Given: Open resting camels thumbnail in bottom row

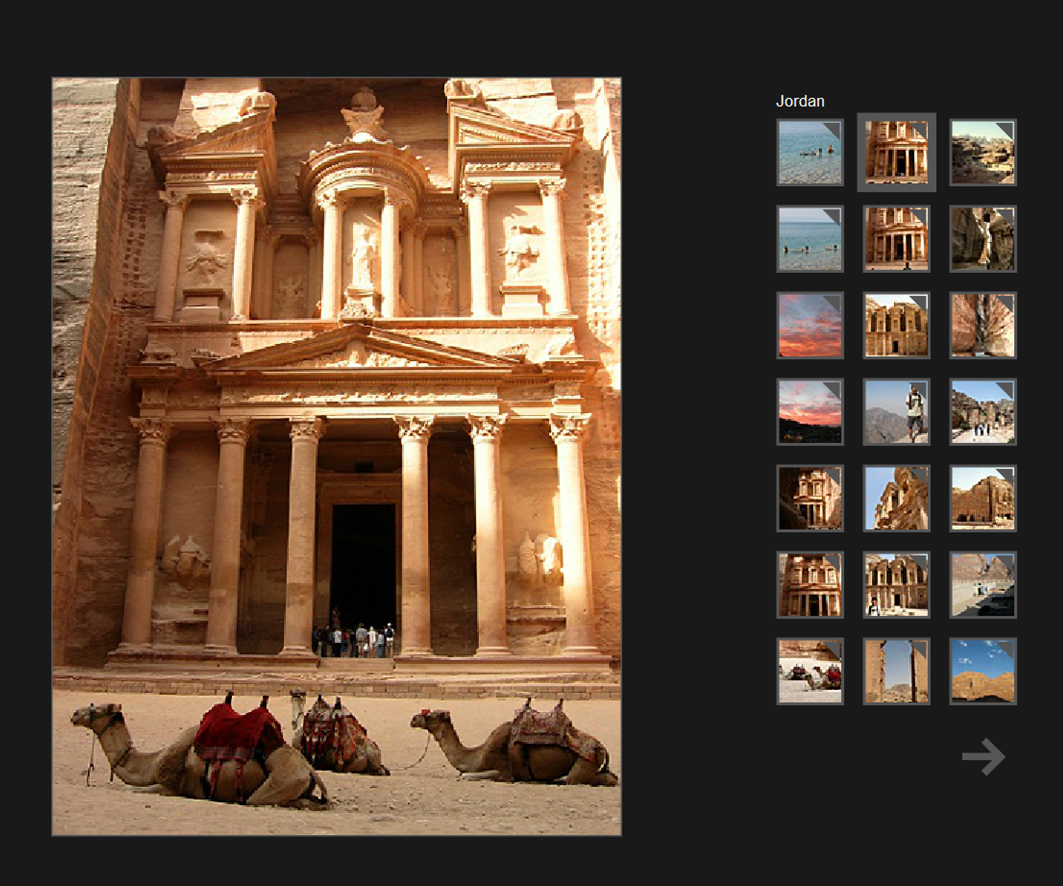Looking at the screenshot, I should (x=810, y=671).
